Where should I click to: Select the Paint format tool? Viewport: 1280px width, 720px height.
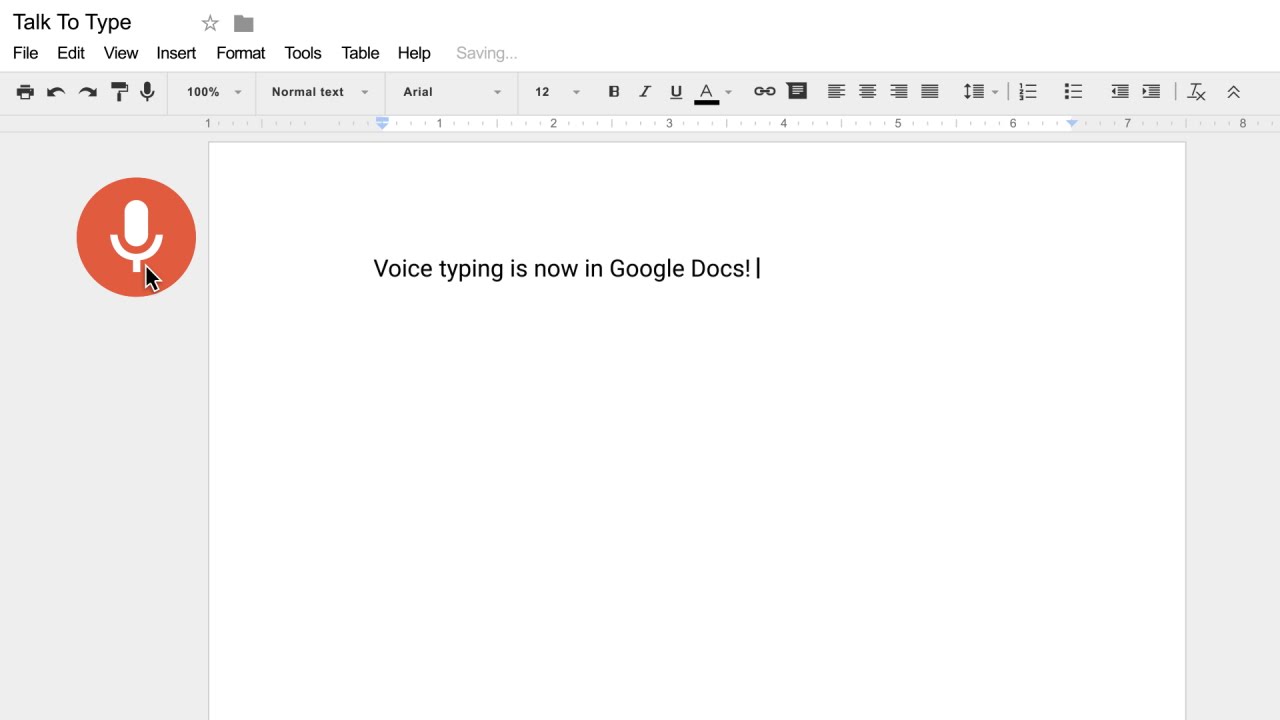point(118,91)
